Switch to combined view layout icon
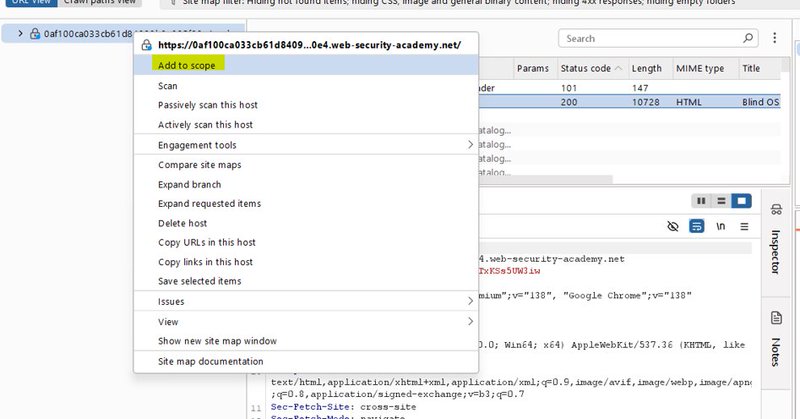800x419 pixels. coord(741,201)
